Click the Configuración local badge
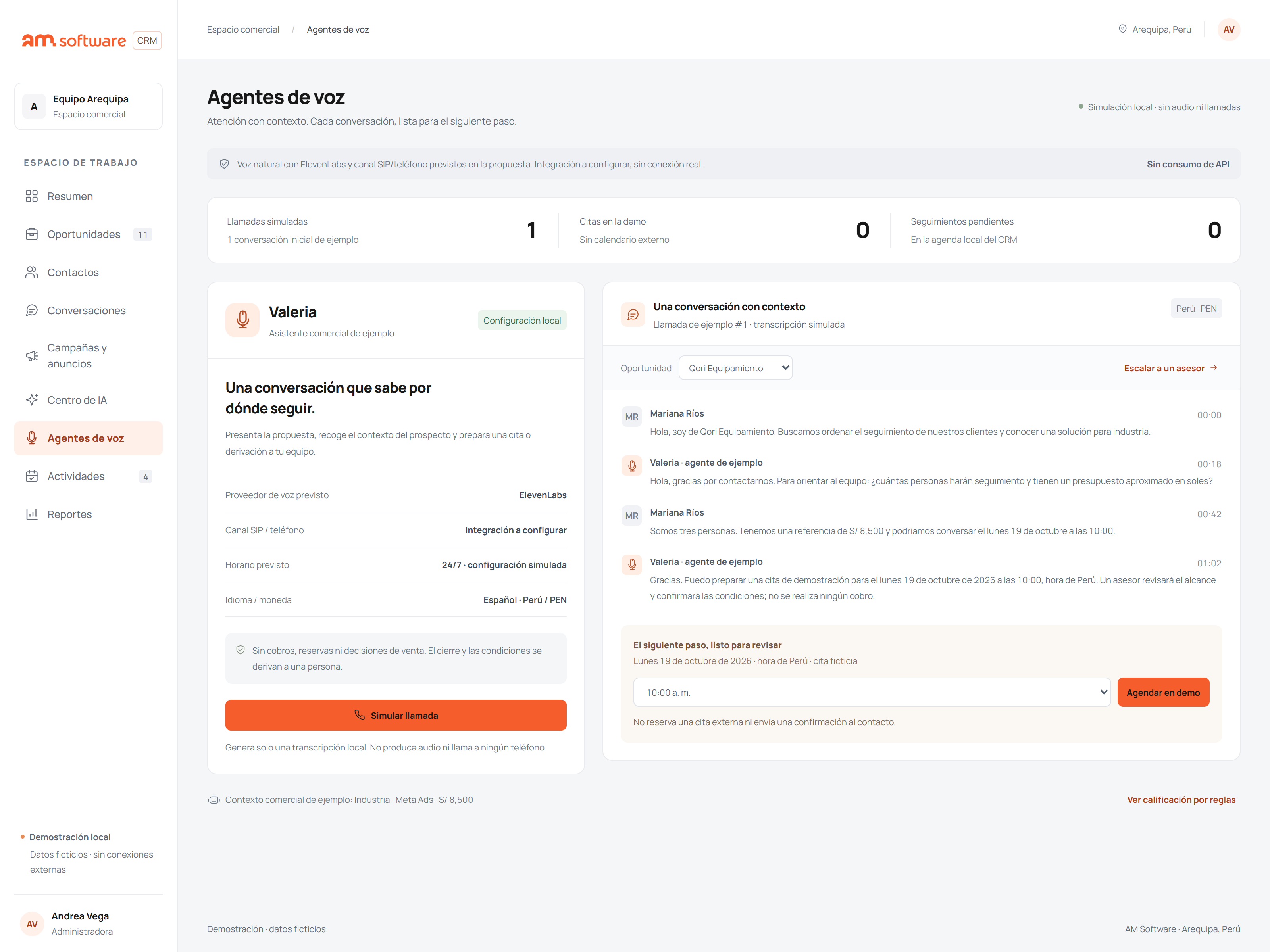The width and height of the screenshot is (1270, 952). click(522, 320)
